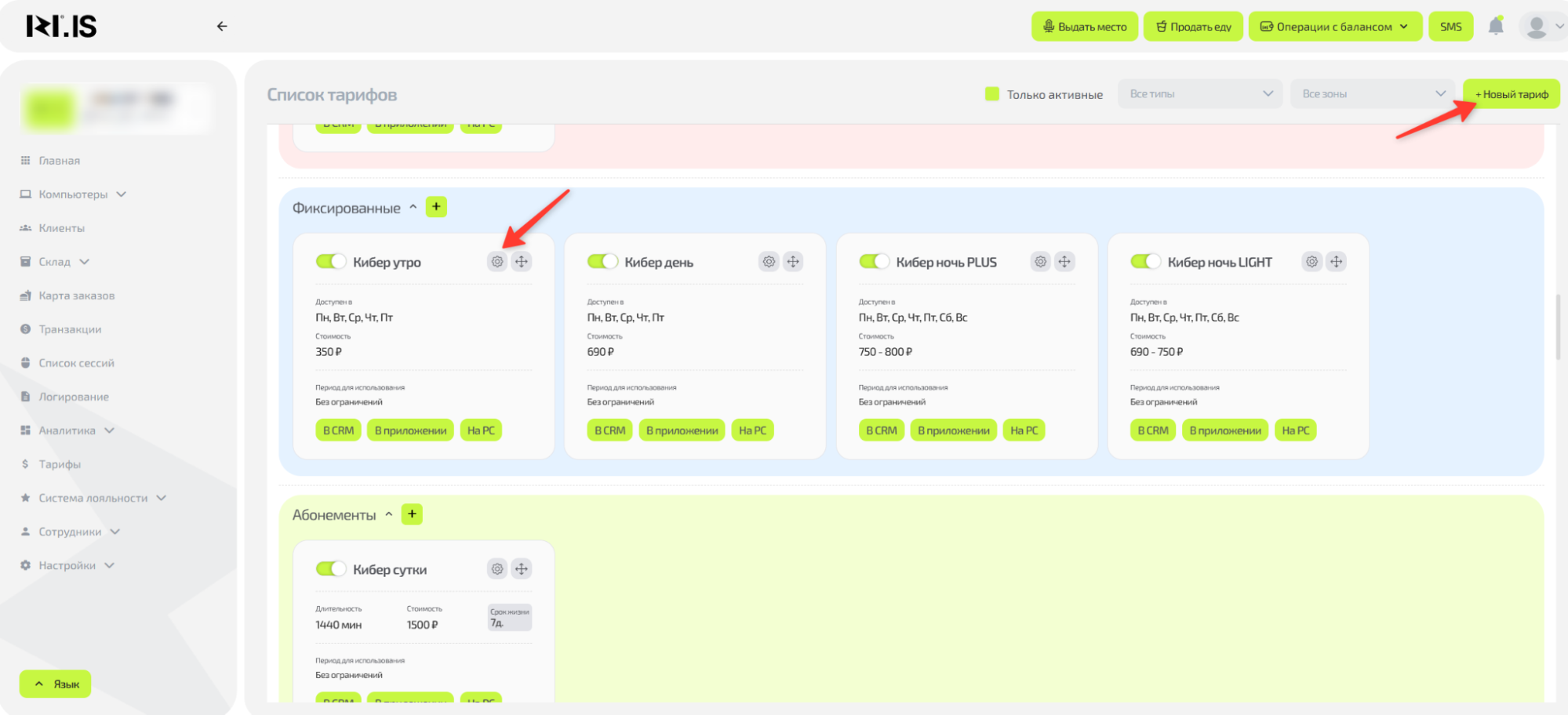
Task: Open settings gear for Кибер утро tariff
Action: 497,262
